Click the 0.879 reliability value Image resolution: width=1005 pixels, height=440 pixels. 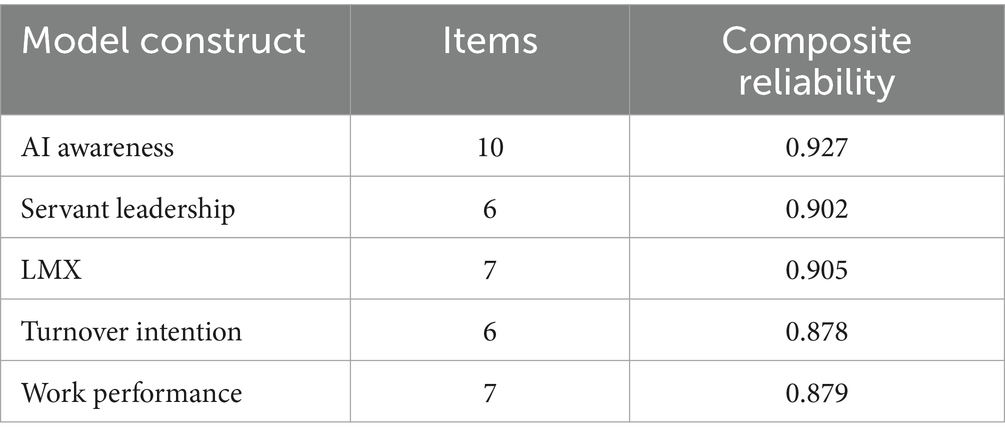pyautogui.click(x=817, y=393)
